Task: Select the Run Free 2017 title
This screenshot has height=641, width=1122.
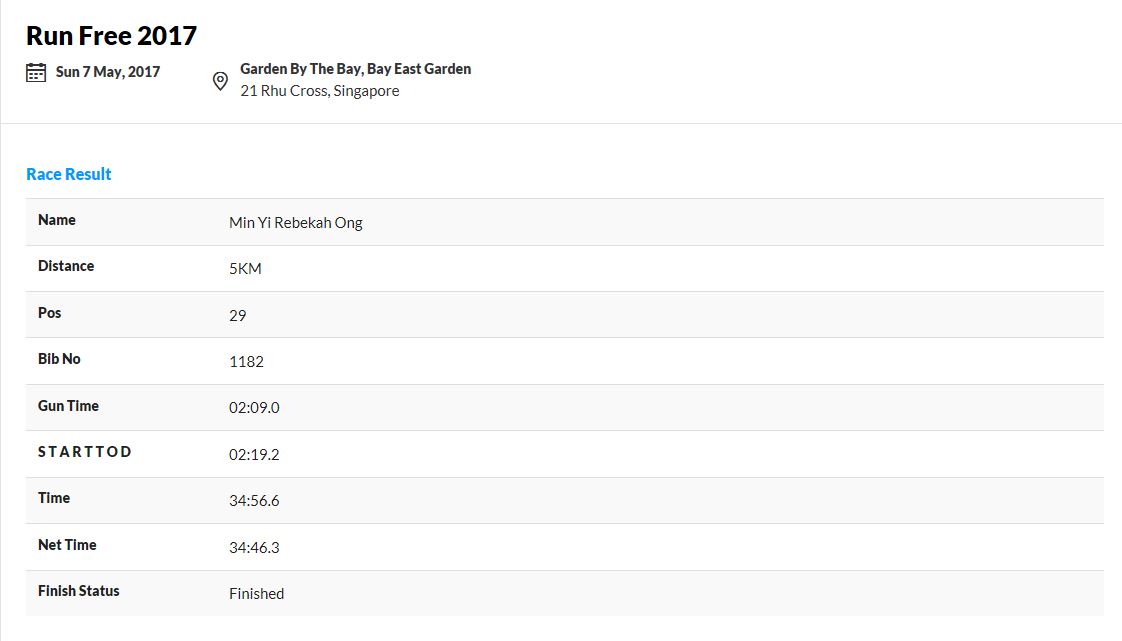Action: [x=112, y=36]
